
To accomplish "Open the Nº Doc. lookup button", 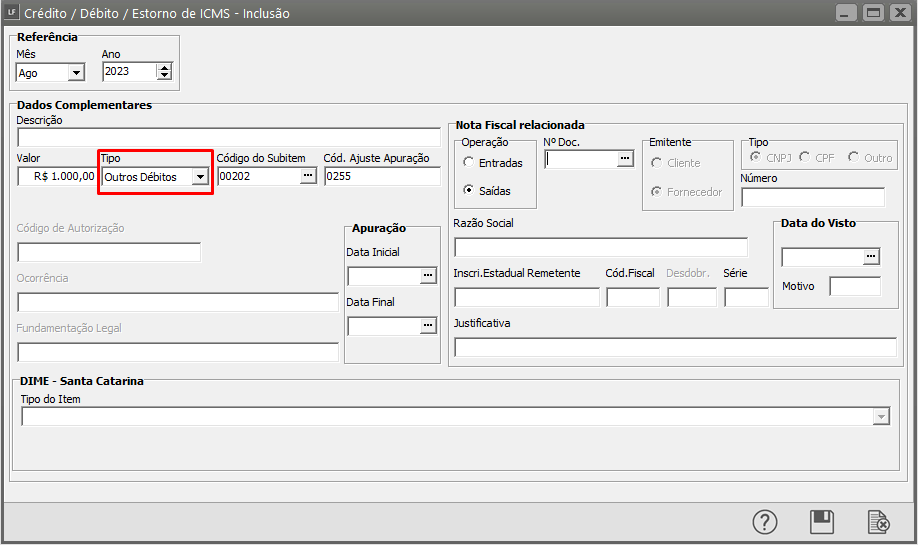I will click(x=625, y=159).
